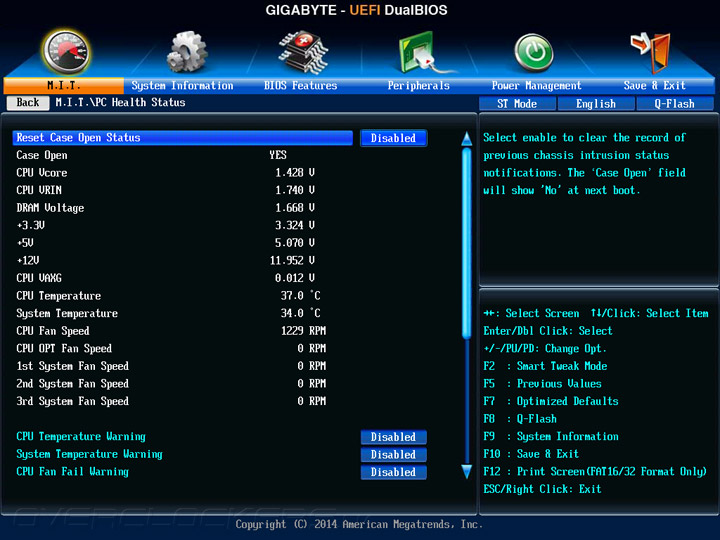Click the 2nd System Fan Speed row
The image size is (720, 540).
point(171,383)
